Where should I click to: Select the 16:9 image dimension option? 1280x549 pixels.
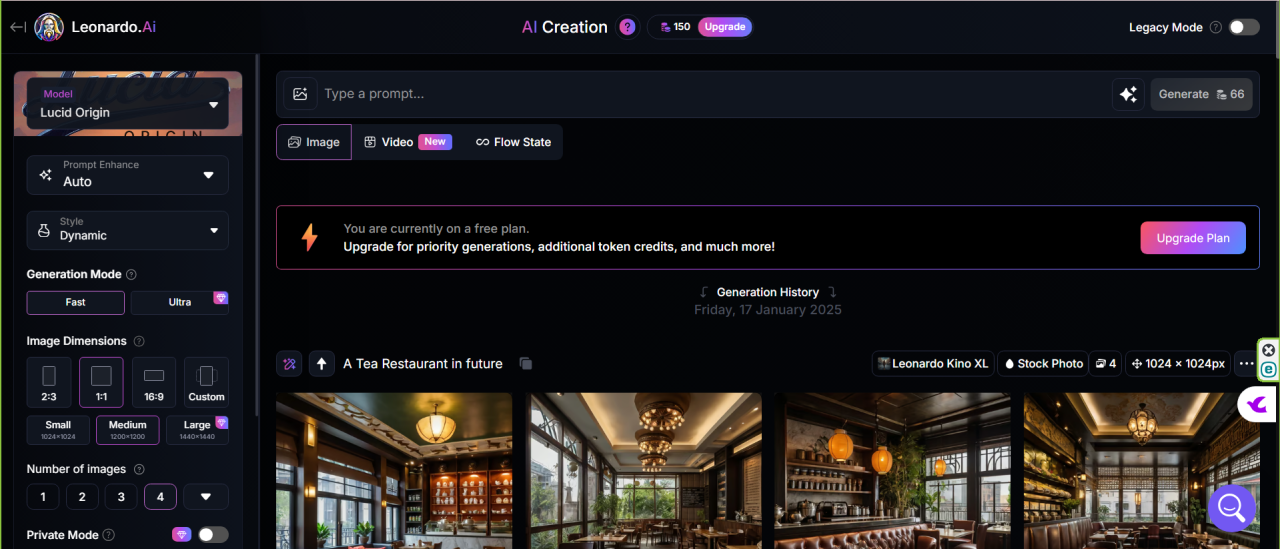pos(154,382)
